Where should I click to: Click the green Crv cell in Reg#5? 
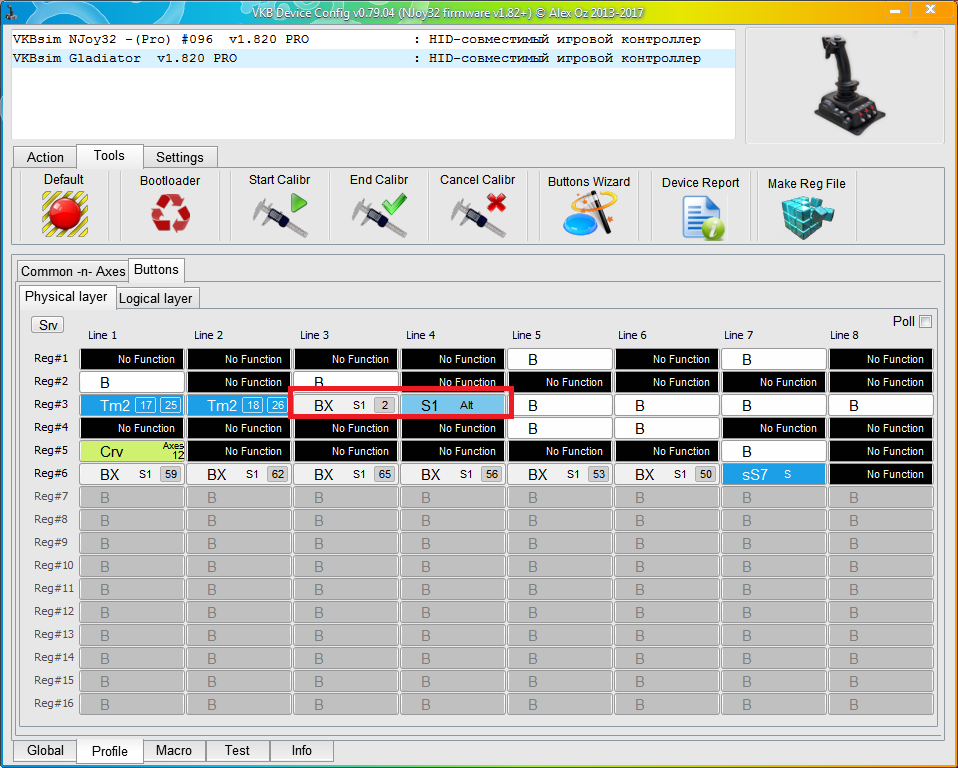click(132, 451)
